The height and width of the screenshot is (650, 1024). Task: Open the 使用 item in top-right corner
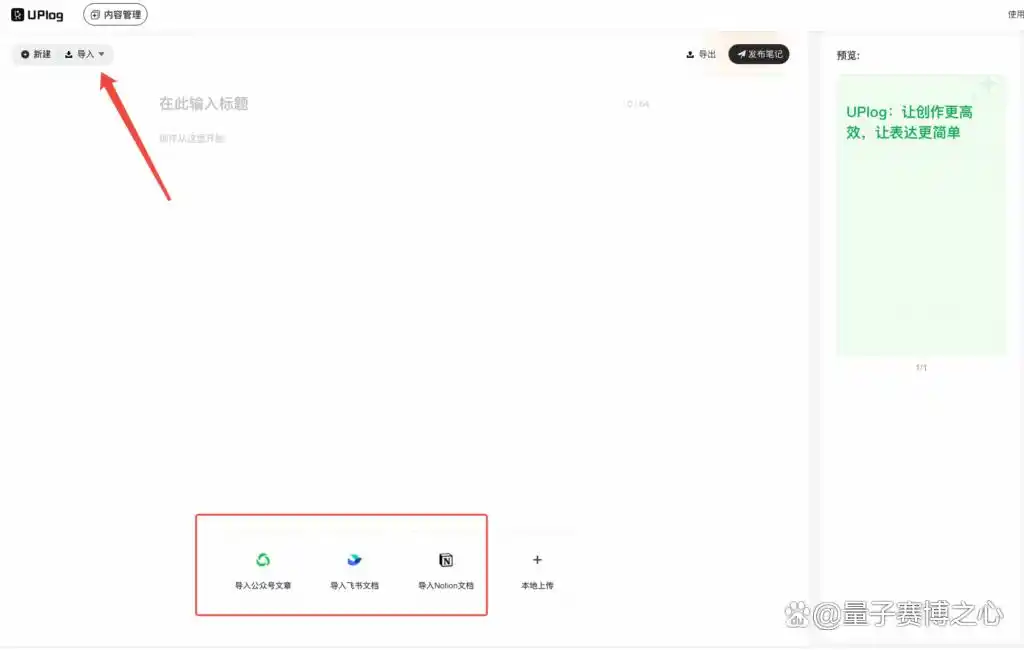click(x=1014, y=15)
